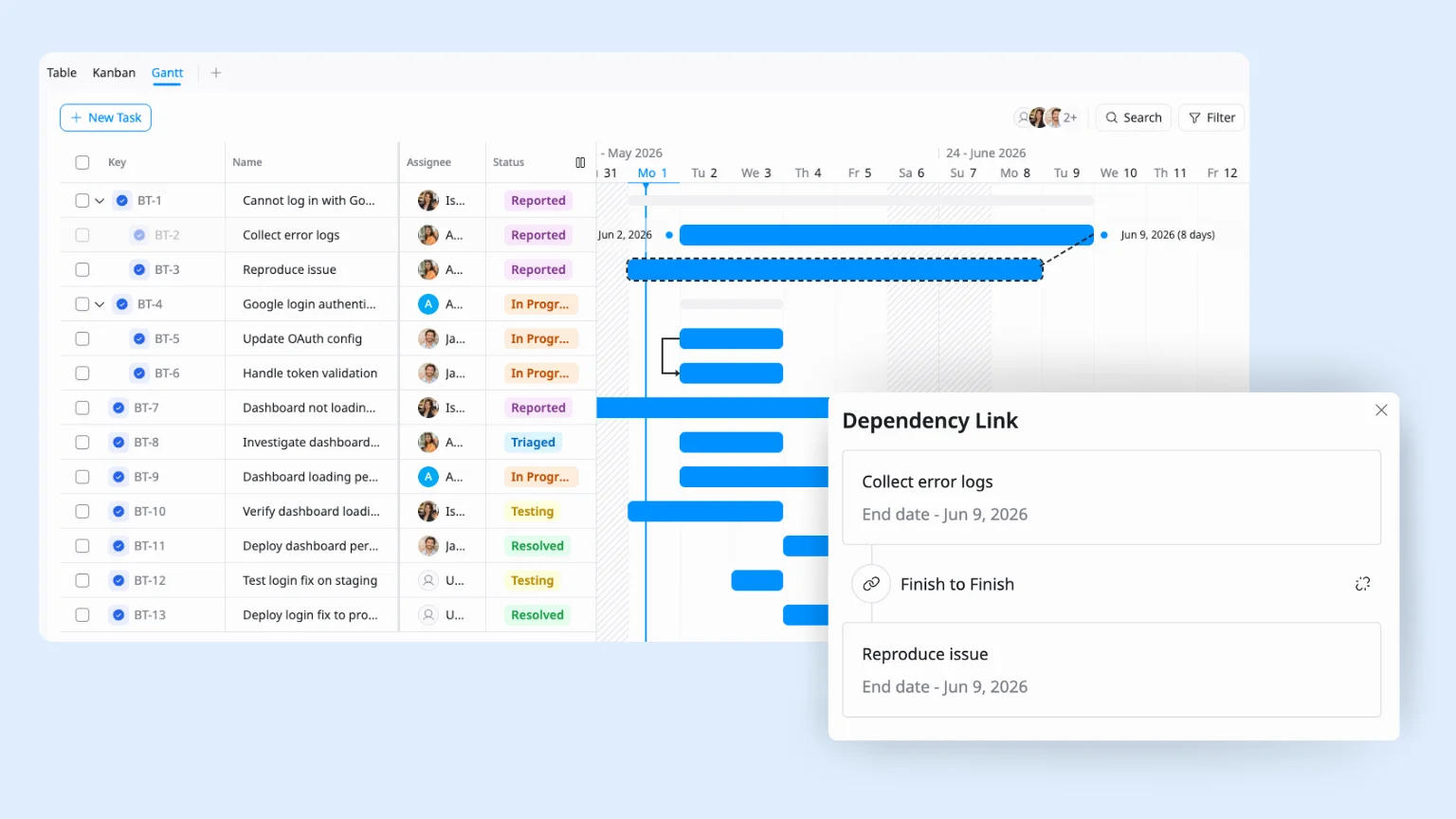Click the Finish to Finish dependency type
Image resolution: width=1456 pixels, height=819 pixels.
[957, 584]
